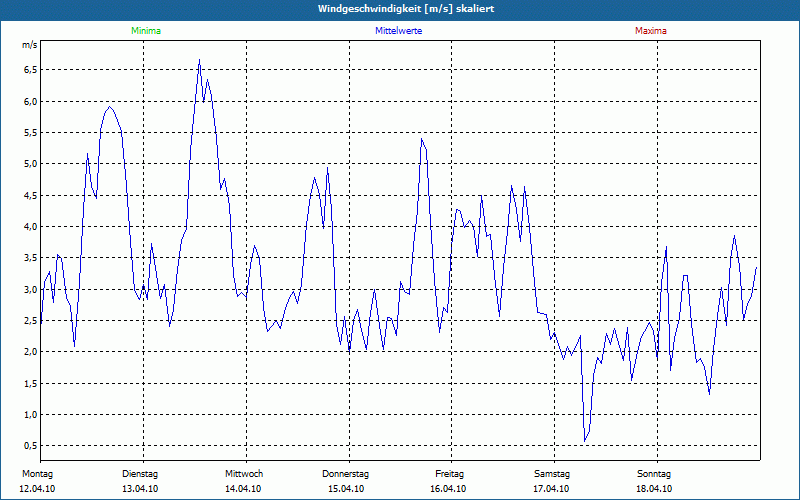Click the 4,5 y-axis value
Image resolution: width=800 pixels, height=500 pixels.
click(30, 195)
